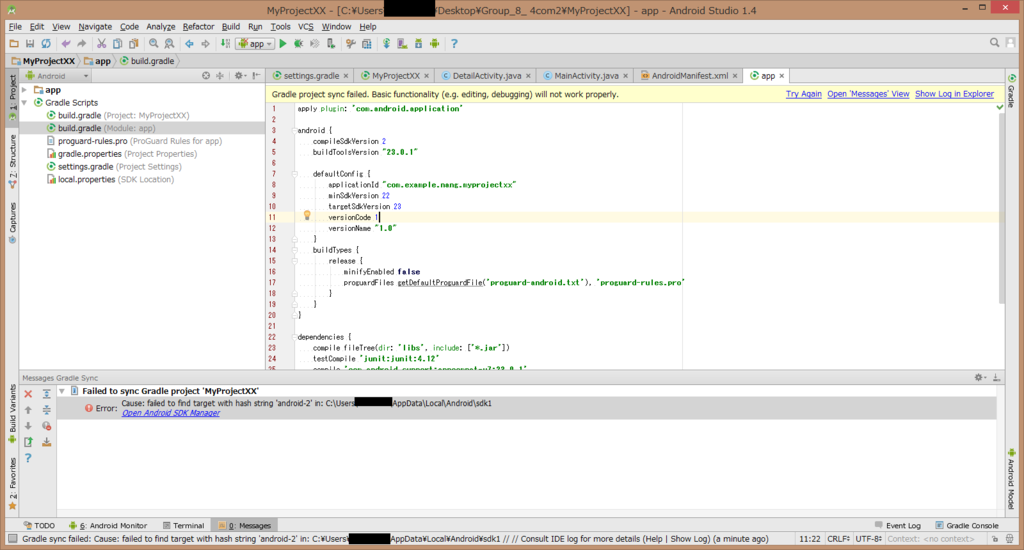Toggle the Captures side tab

pos(12,222)
